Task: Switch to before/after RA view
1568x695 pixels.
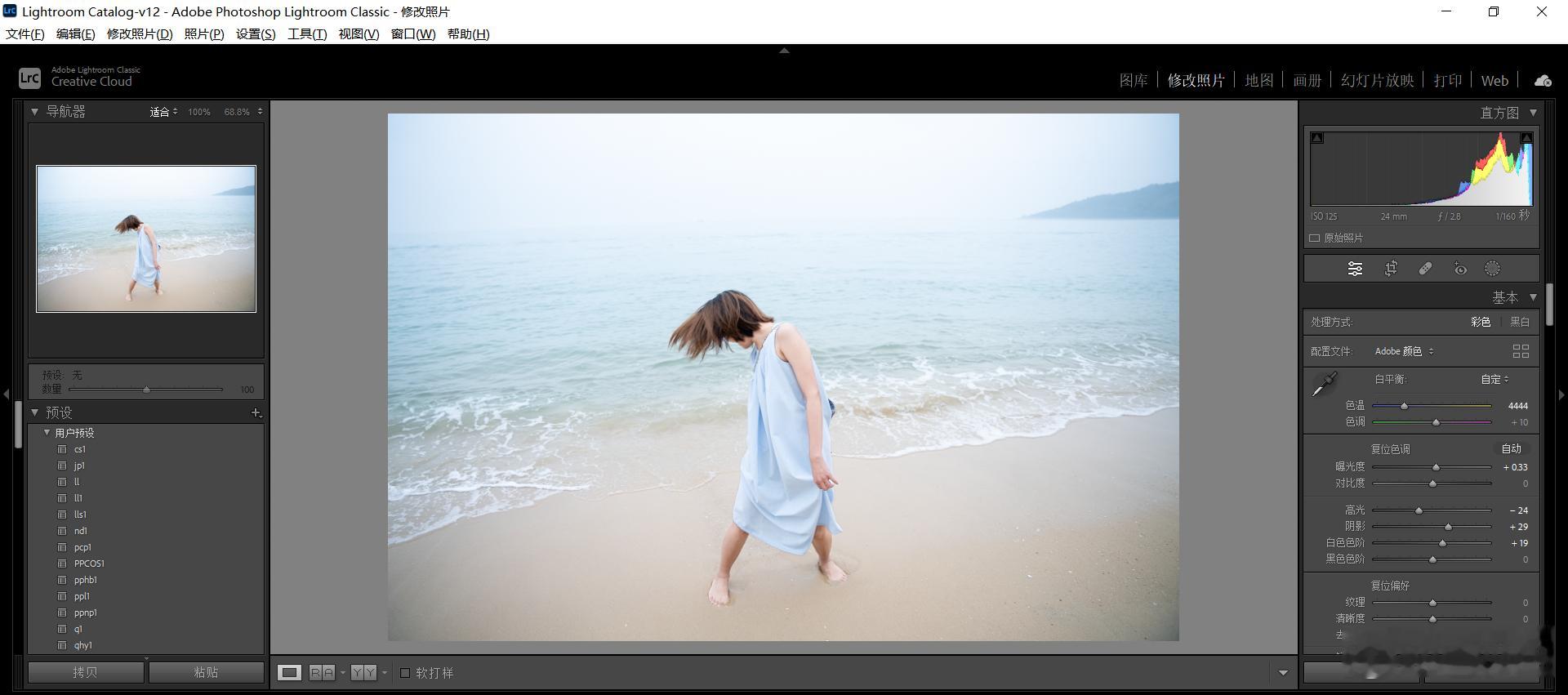Action: tap(322, 672)
